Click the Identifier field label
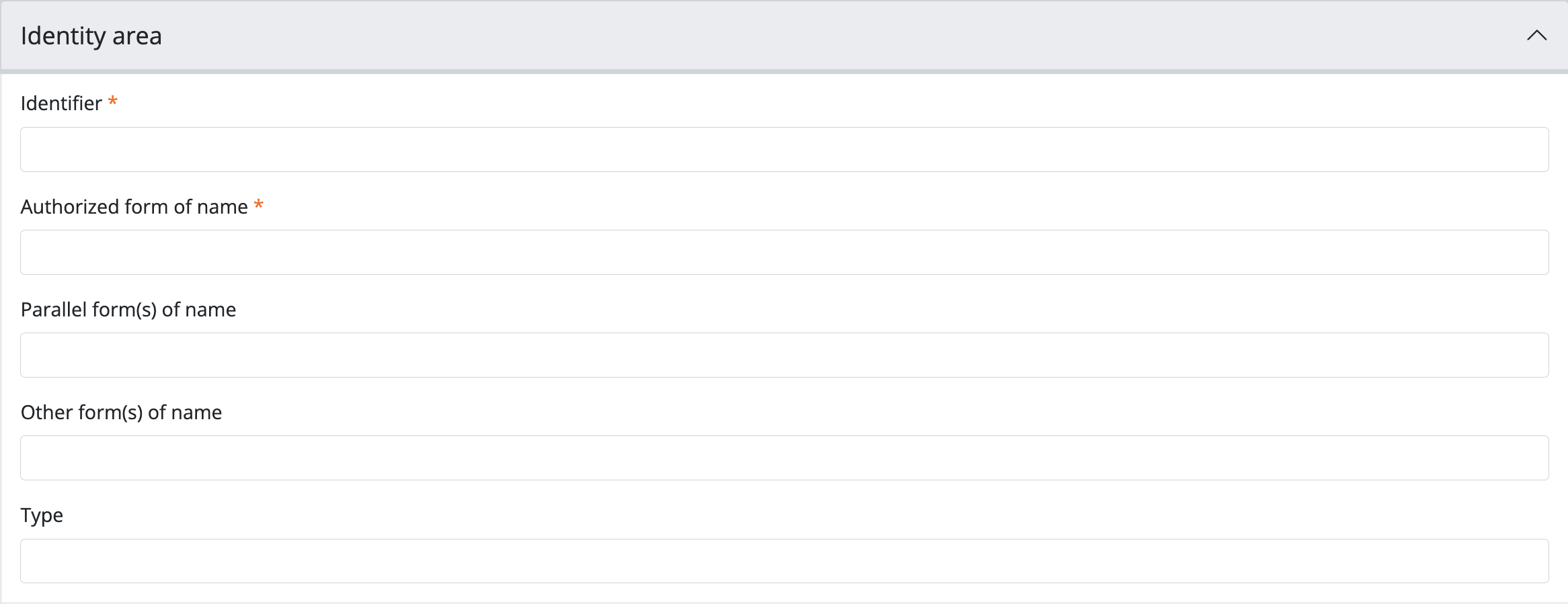This screenshot has height=604, width=1568. [61, 103]
